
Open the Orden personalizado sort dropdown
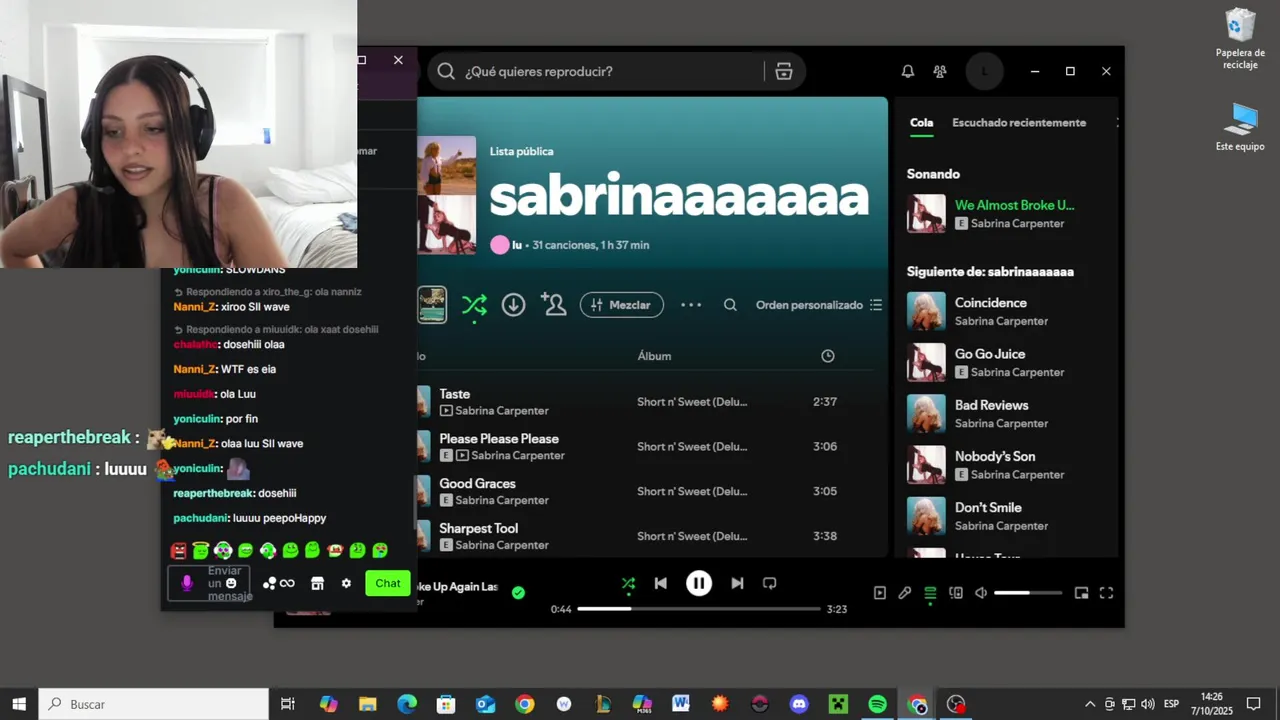click(x=819, y=305)
